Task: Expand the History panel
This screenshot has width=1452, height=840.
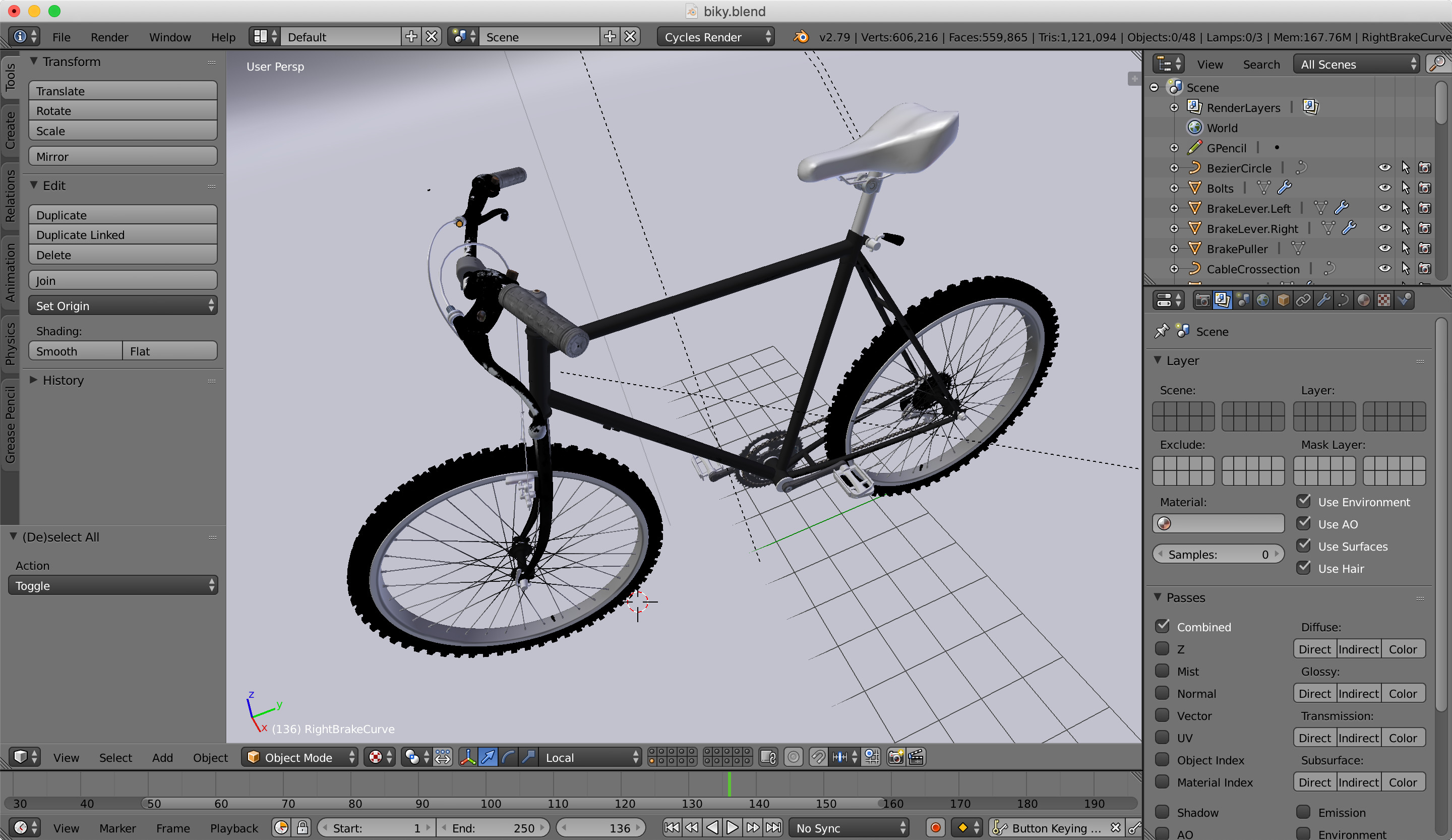Action: pos(62,380)
